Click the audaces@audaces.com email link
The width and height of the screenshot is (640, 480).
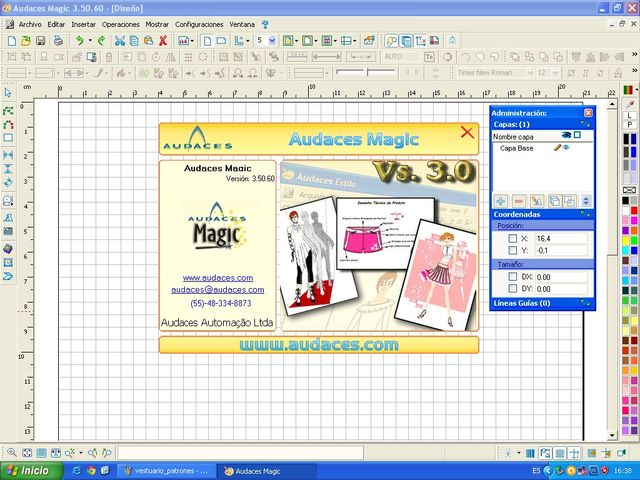pos(218,290)
